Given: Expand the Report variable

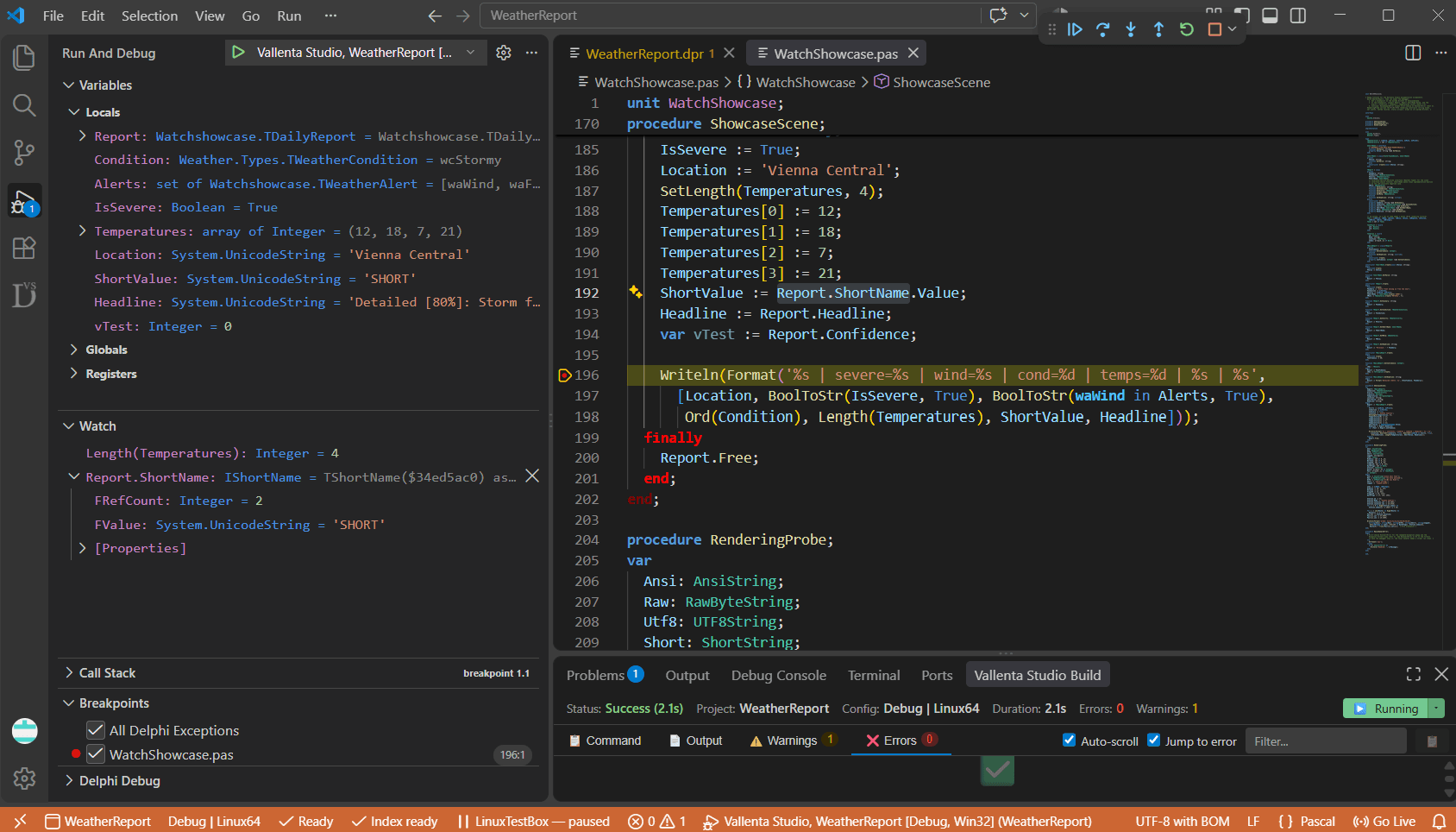Looking at the screenshot, I should [x=82, y=136].
